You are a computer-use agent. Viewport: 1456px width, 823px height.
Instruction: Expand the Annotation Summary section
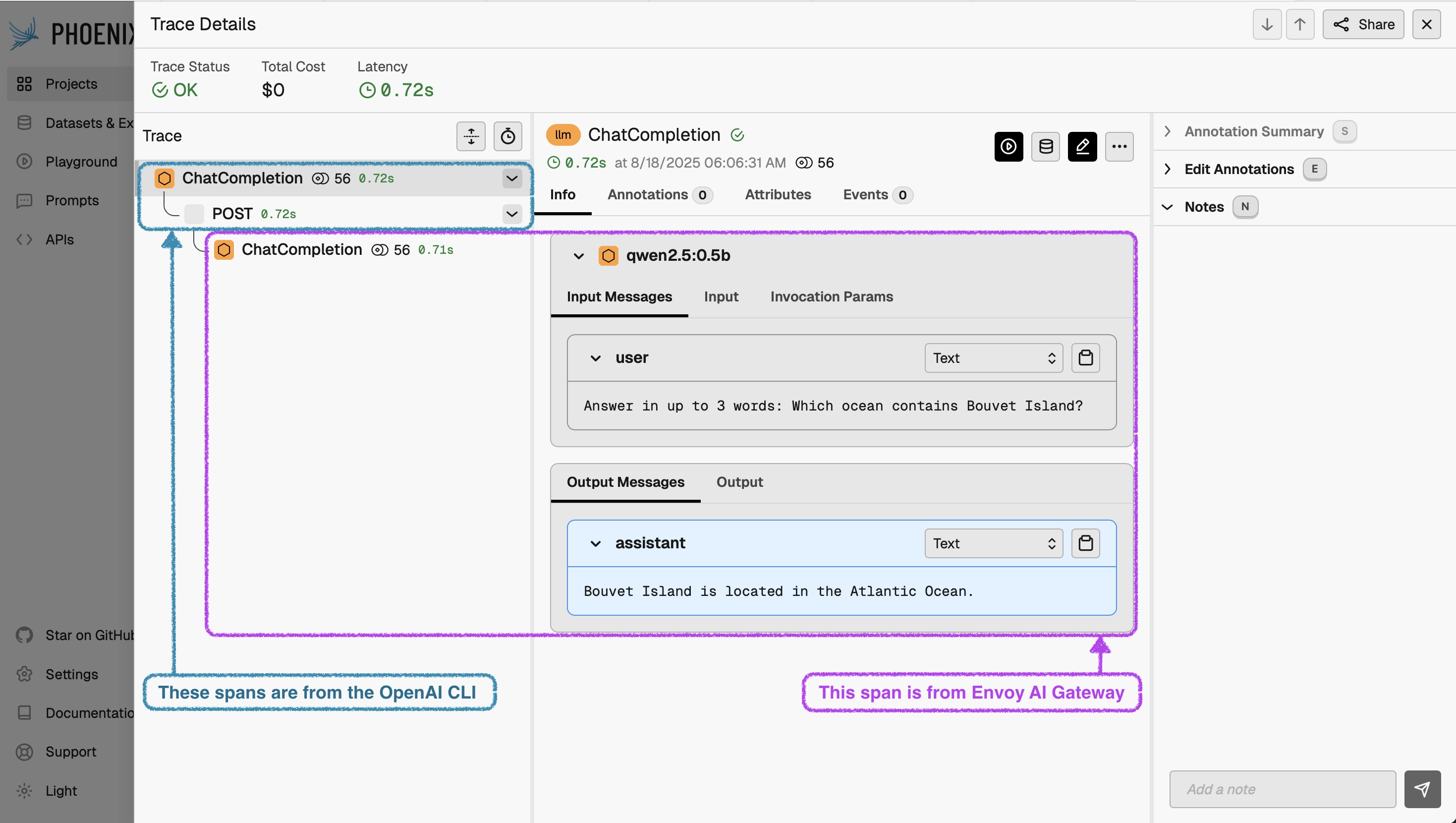1167,131
